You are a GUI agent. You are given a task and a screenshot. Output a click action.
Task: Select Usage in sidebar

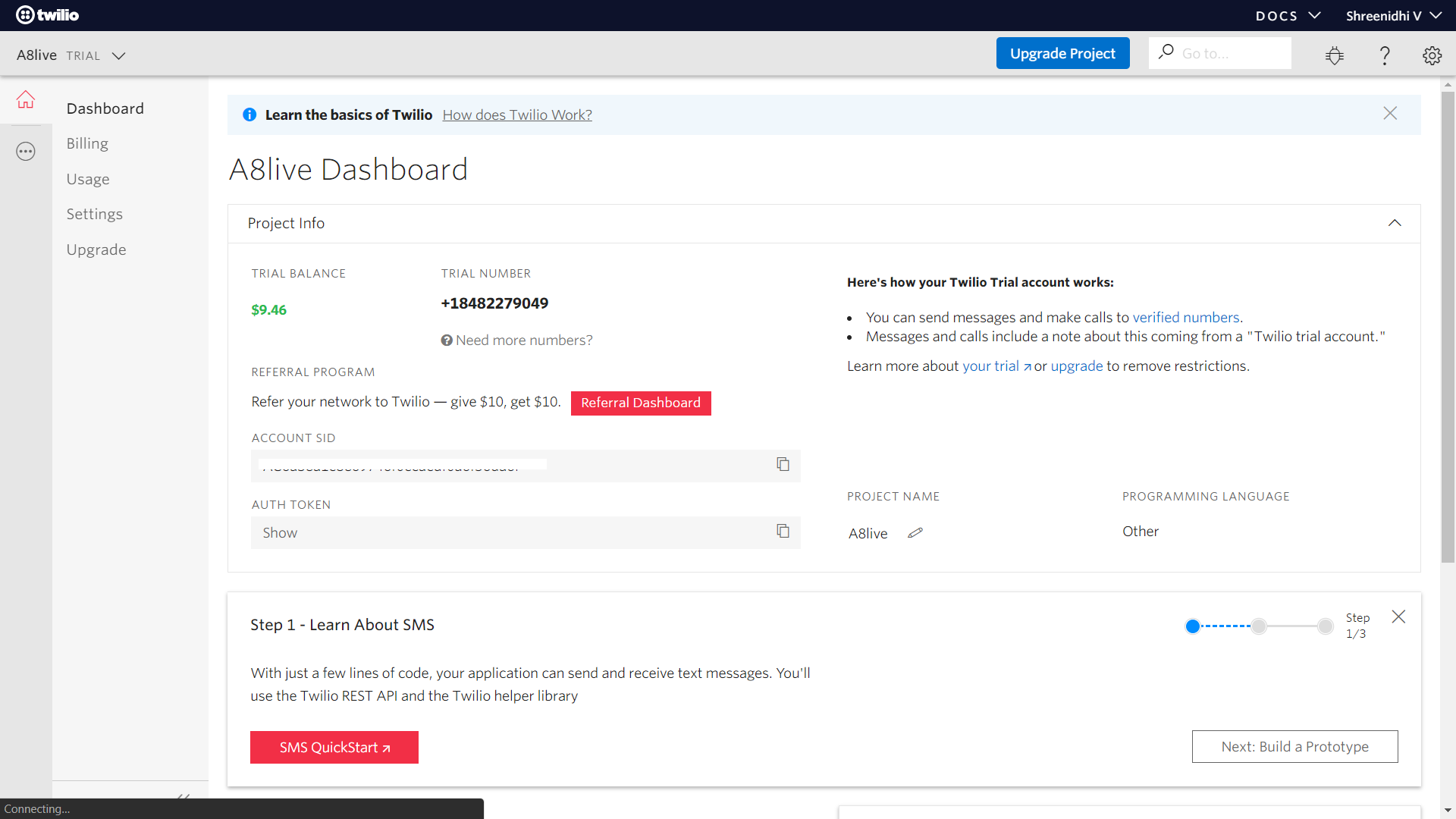(x=88, y=179)
